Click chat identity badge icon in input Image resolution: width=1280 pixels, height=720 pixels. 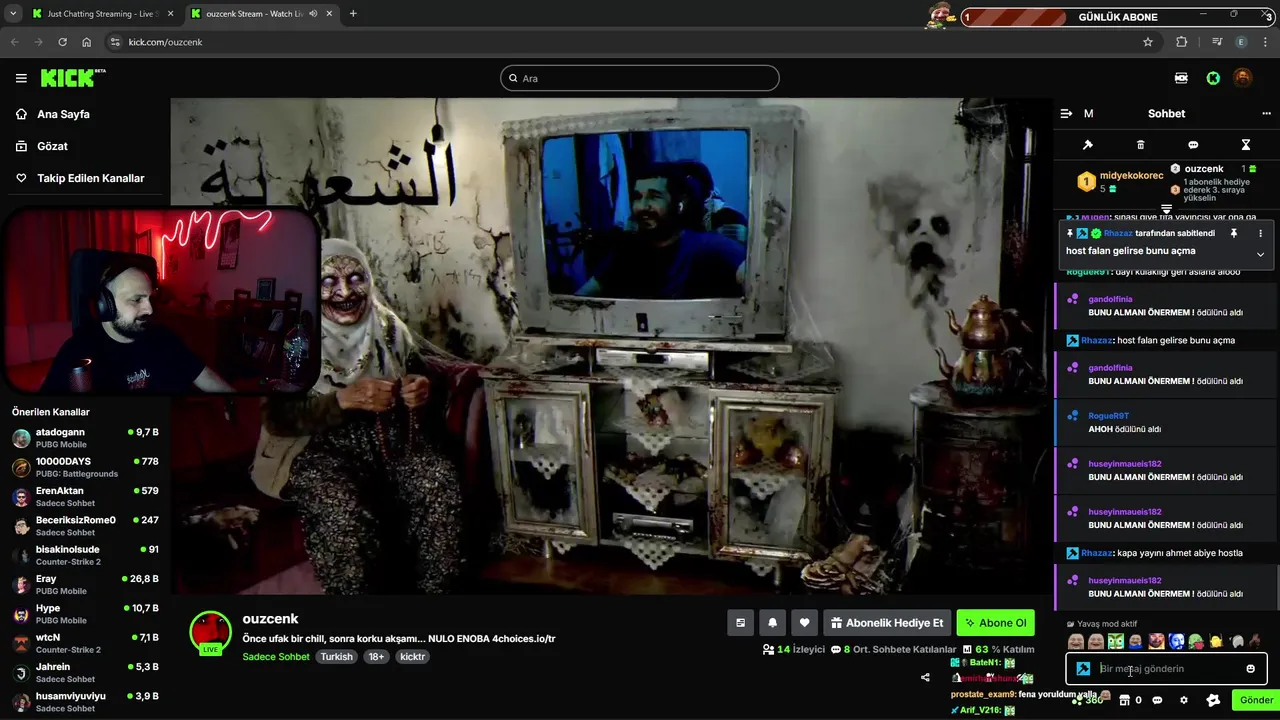click(x=1083, y=669)
